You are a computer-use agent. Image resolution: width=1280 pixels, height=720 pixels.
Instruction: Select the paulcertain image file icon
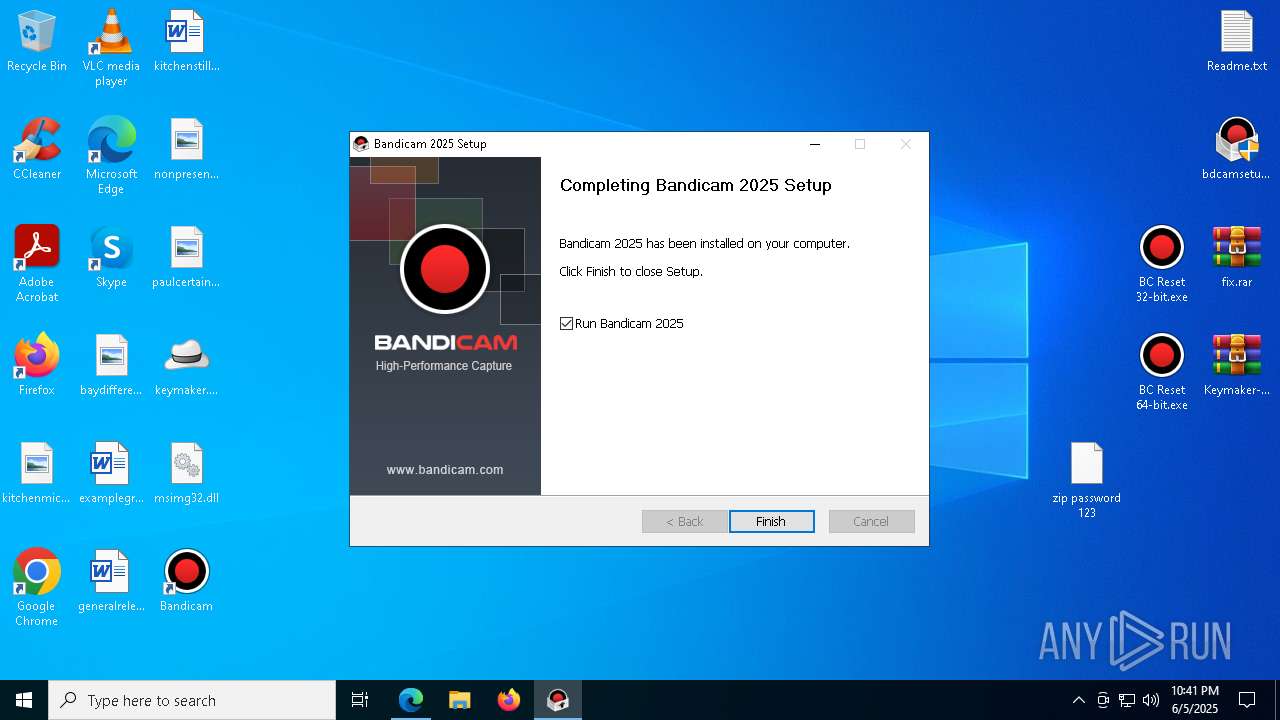pyautogui.click(x=186, y=258)
